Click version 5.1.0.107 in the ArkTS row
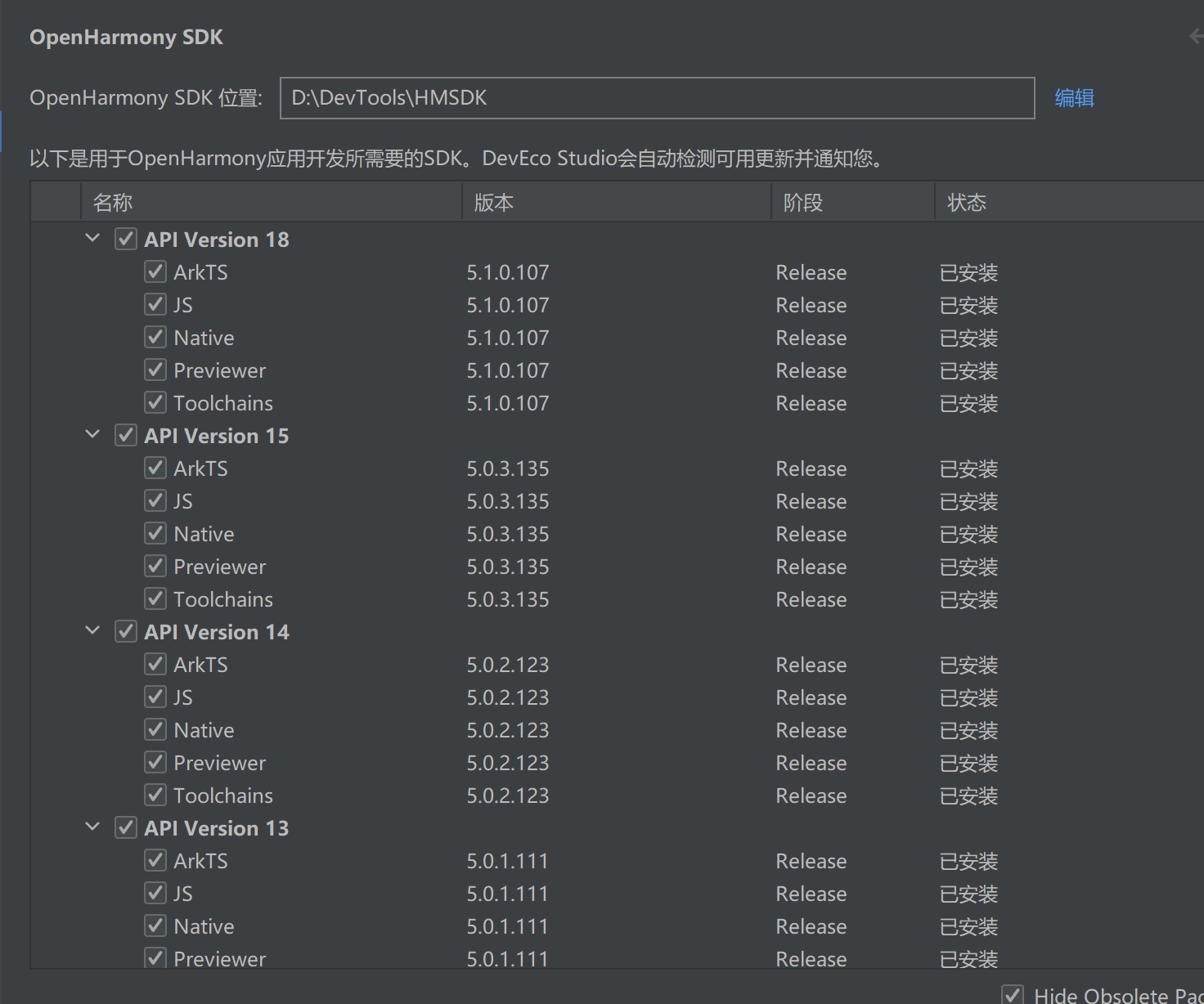 pos(508,272)
